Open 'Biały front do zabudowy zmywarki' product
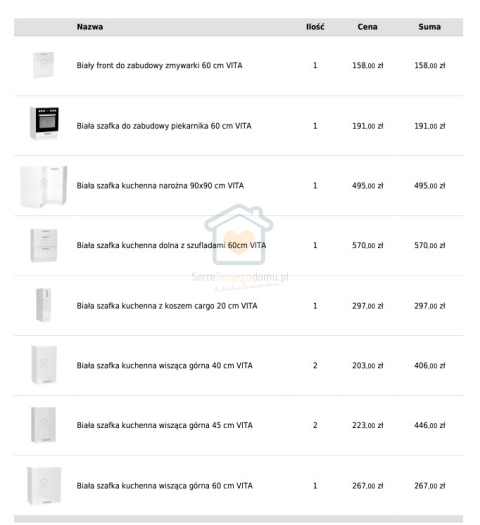 [x=159, y=65]
